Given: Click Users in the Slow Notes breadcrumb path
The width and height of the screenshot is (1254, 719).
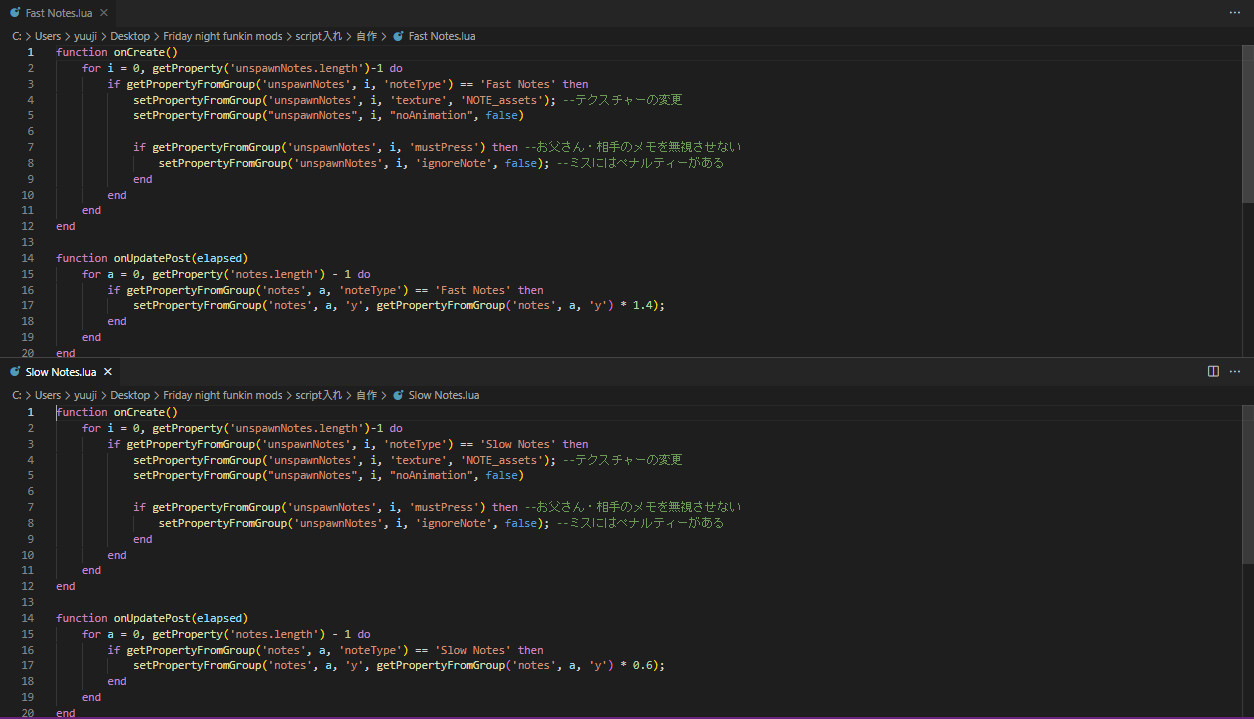Looking at the screenshot, I should [x=47, y=394].
